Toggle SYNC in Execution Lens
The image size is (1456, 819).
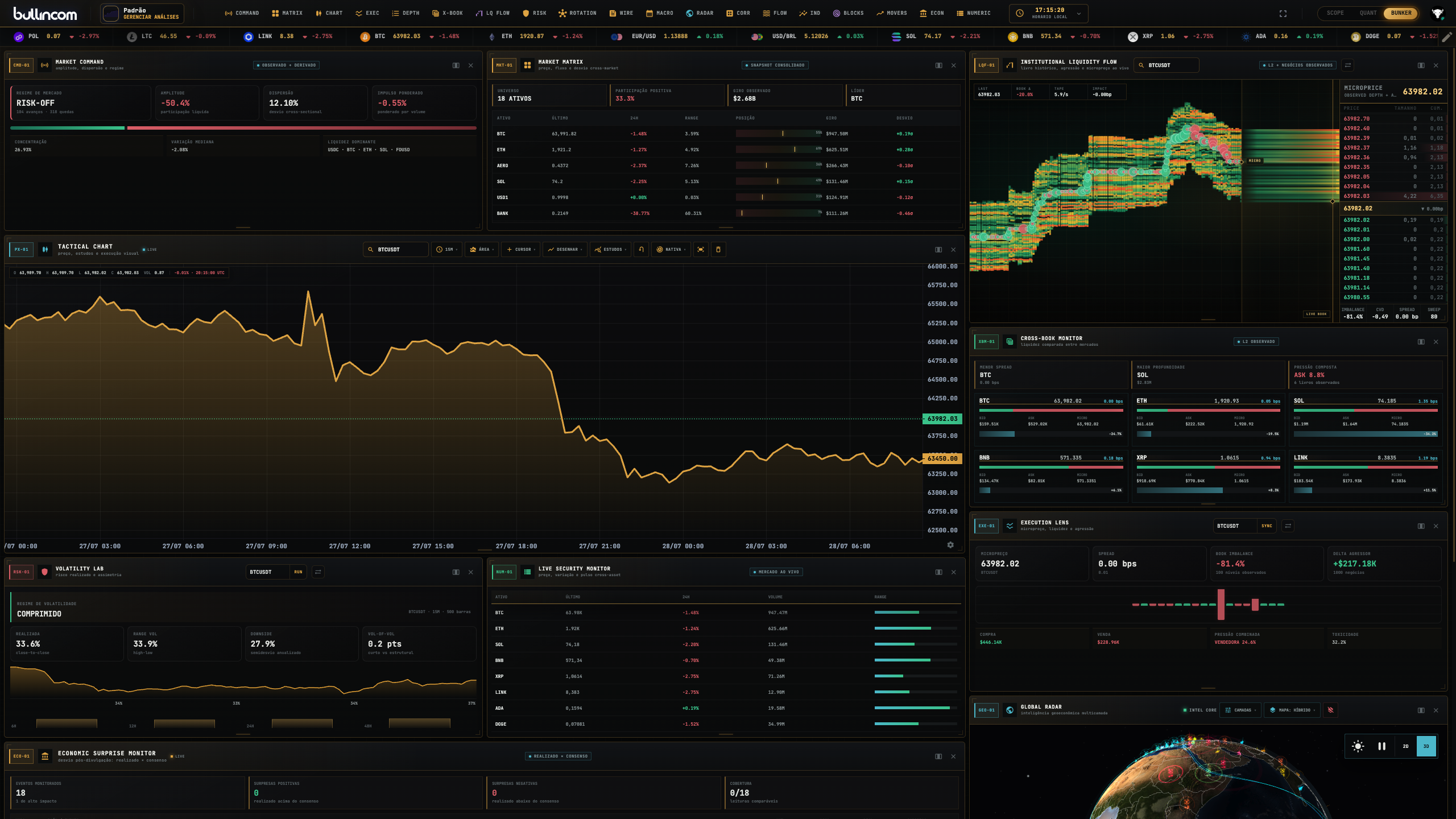1267,526
